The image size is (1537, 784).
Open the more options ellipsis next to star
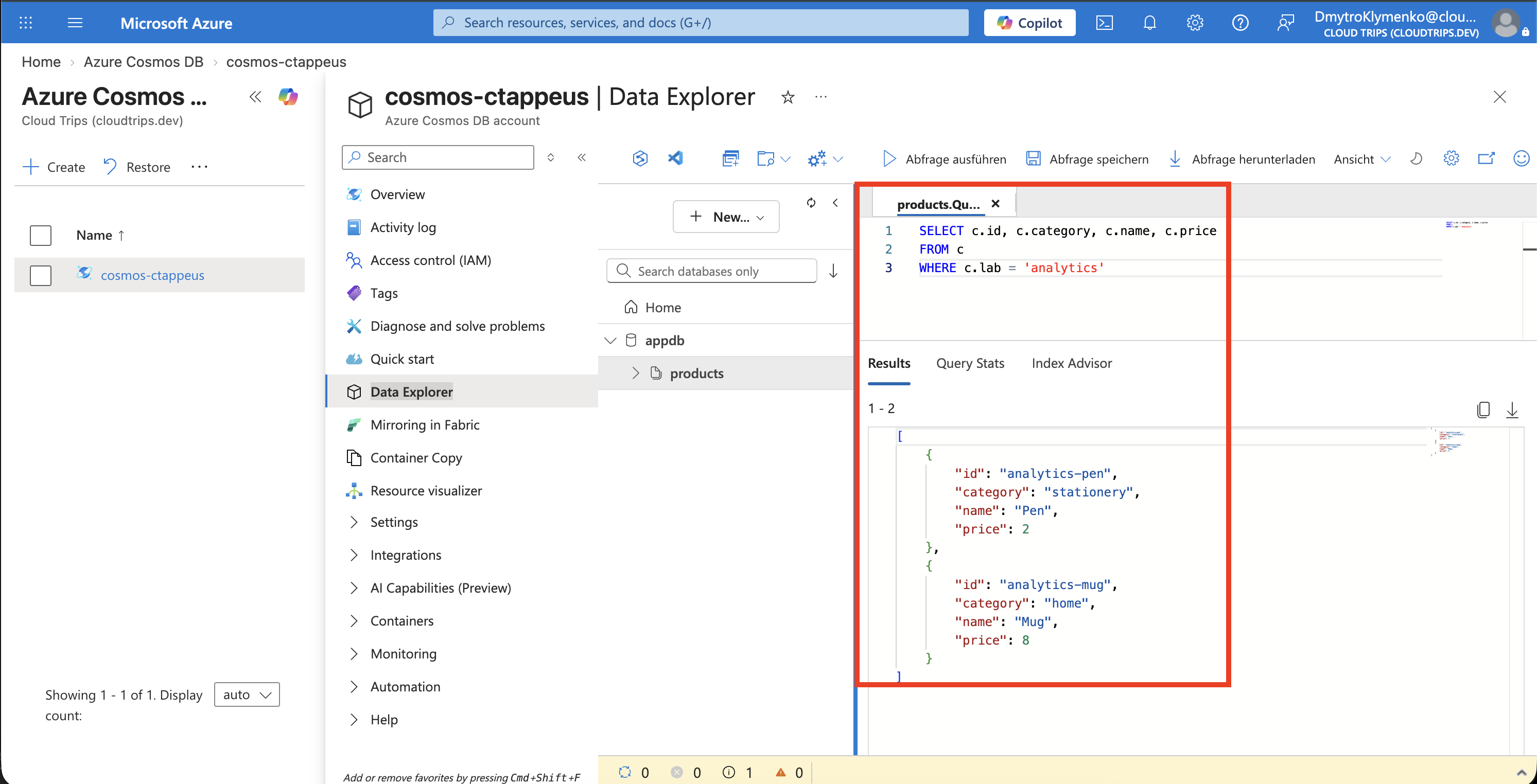(x=821, y=97)
